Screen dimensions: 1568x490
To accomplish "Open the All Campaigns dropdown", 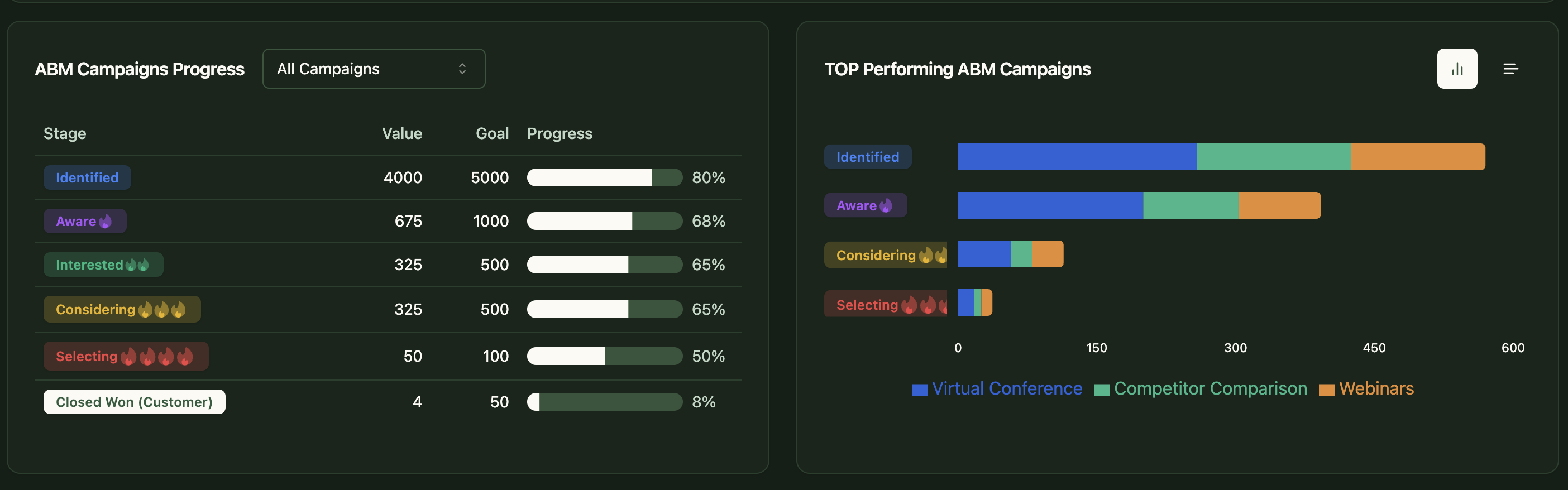I will click(373, 69).
